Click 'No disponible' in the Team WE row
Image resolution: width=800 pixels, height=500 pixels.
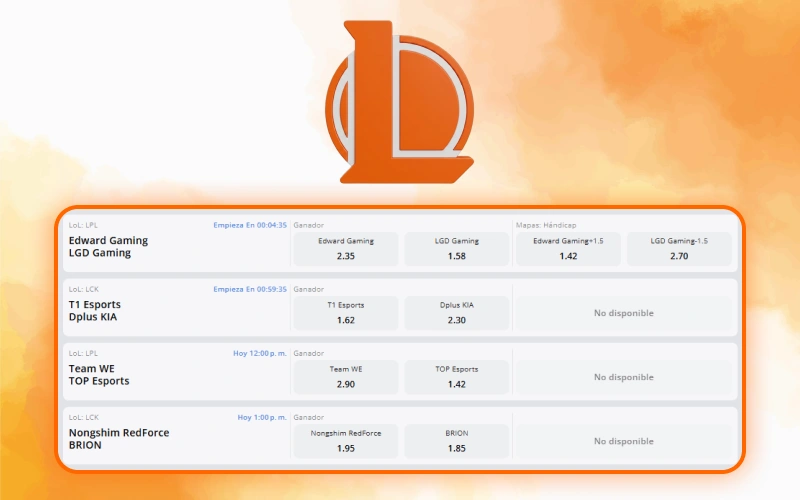pyautogui.click(x=623, y=377)
